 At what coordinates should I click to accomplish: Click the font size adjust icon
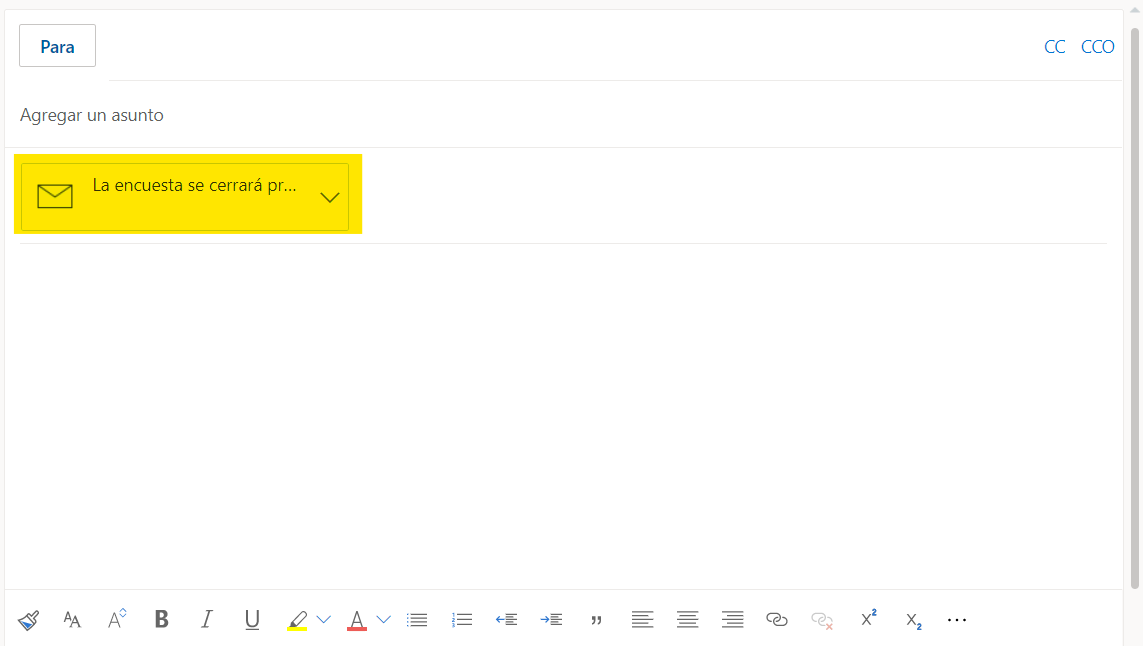tap(117, 619)
